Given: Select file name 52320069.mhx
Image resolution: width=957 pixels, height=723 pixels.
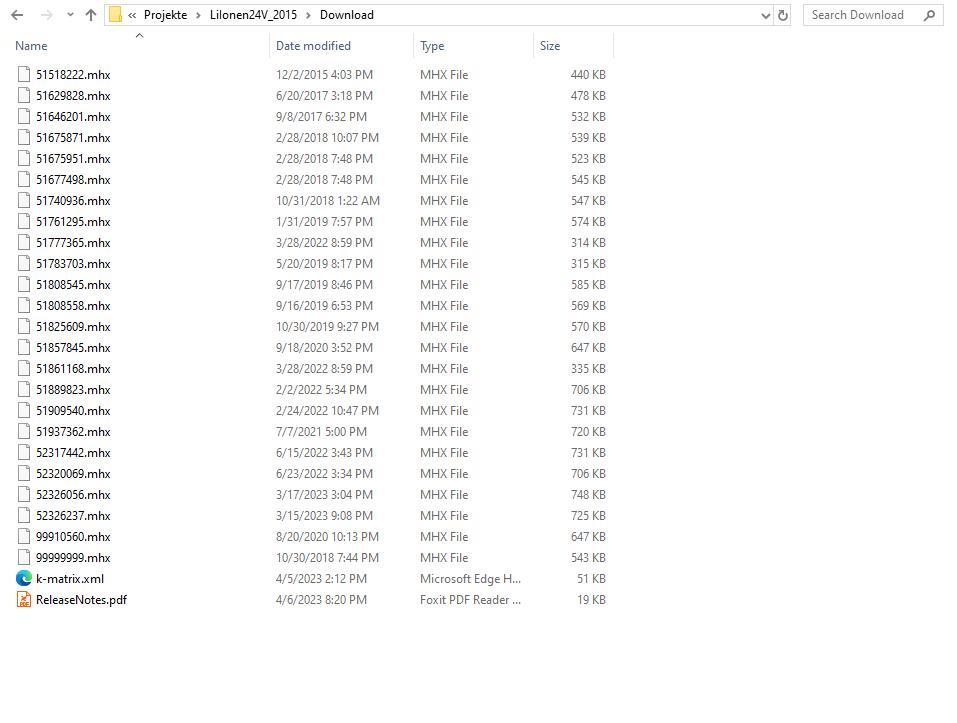Looking at the screenshot, I should [x=73, y=473].
